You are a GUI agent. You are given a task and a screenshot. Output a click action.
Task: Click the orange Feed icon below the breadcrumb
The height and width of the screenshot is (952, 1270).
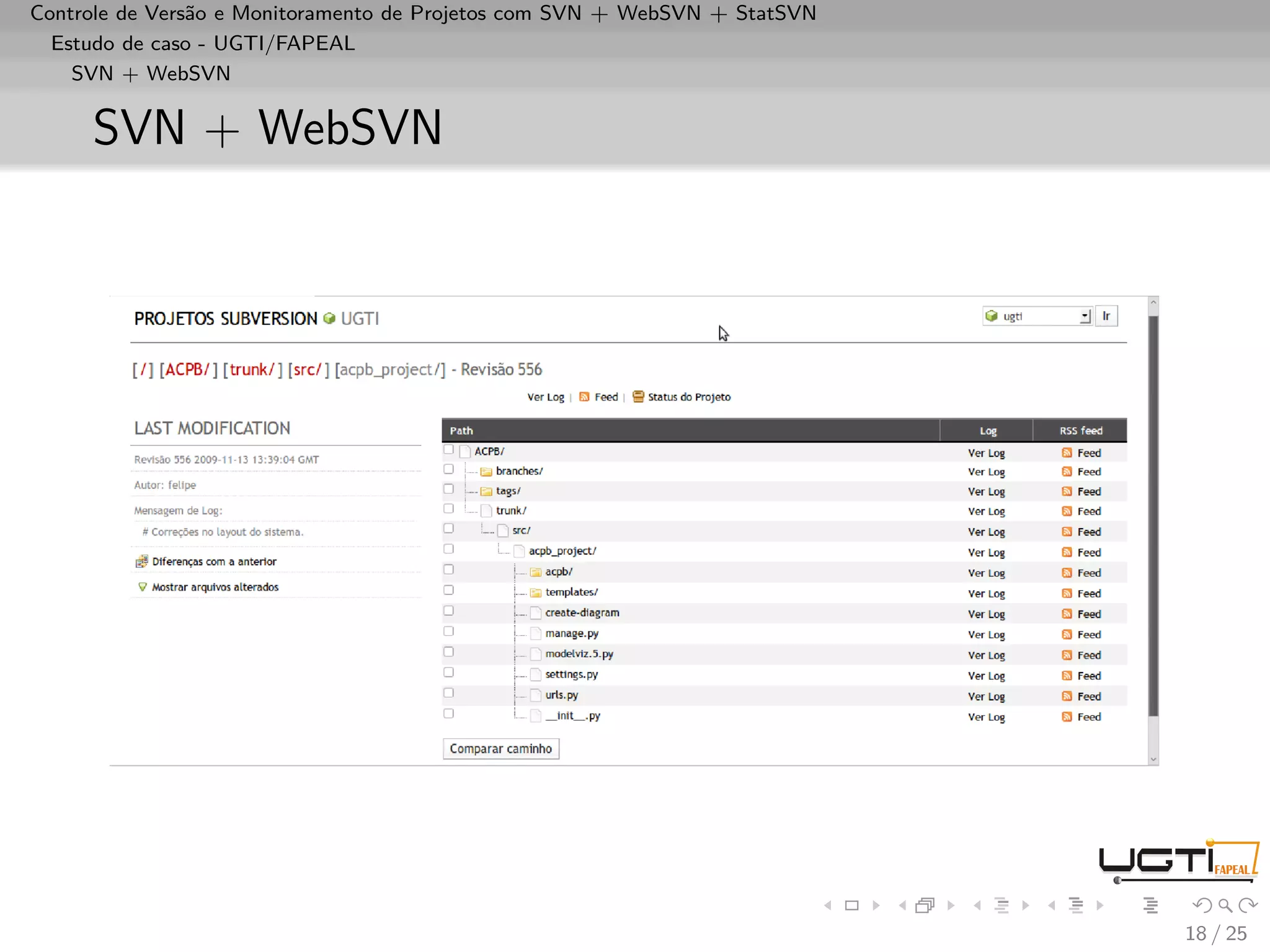(x=584, y=397)
